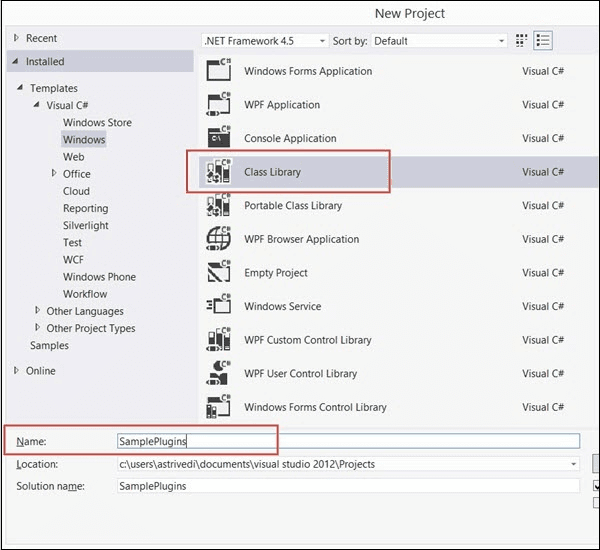Image resolution: width=600 pixels, height=550 pixels.
Task: Click the Name text field
Action: click(347, 441)
